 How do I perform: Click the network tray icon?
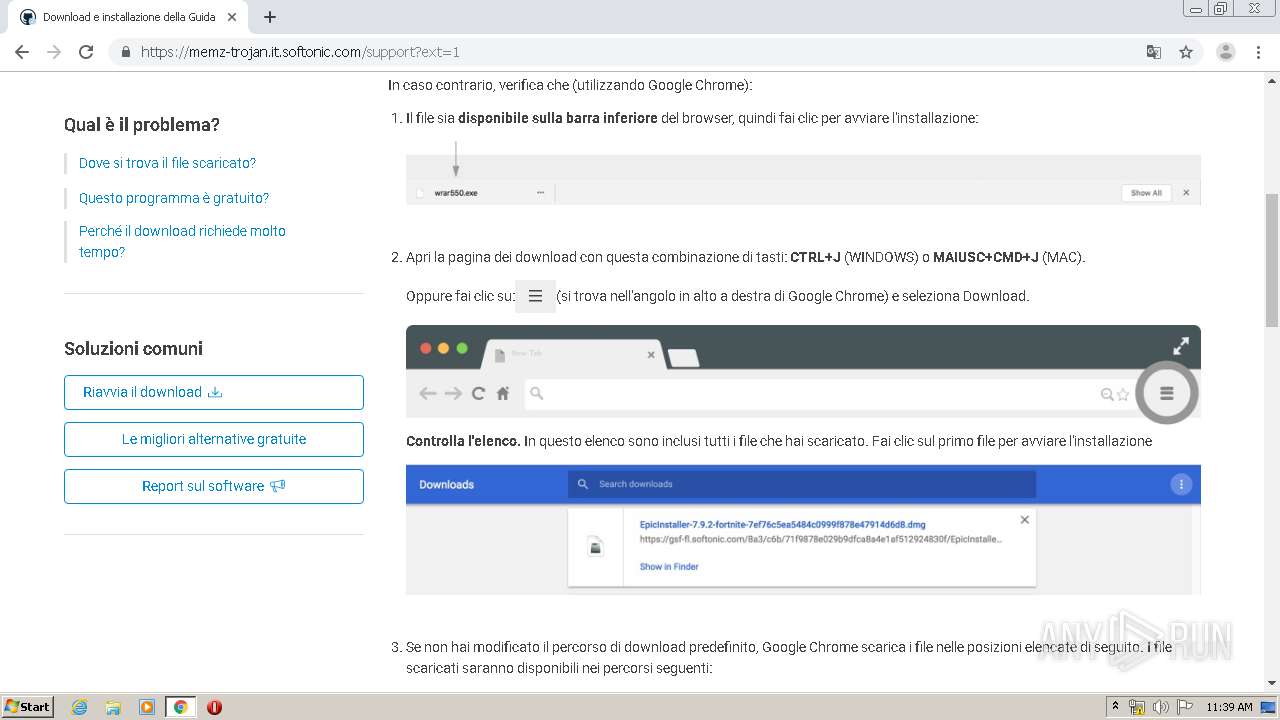(x=1137, y=707)
